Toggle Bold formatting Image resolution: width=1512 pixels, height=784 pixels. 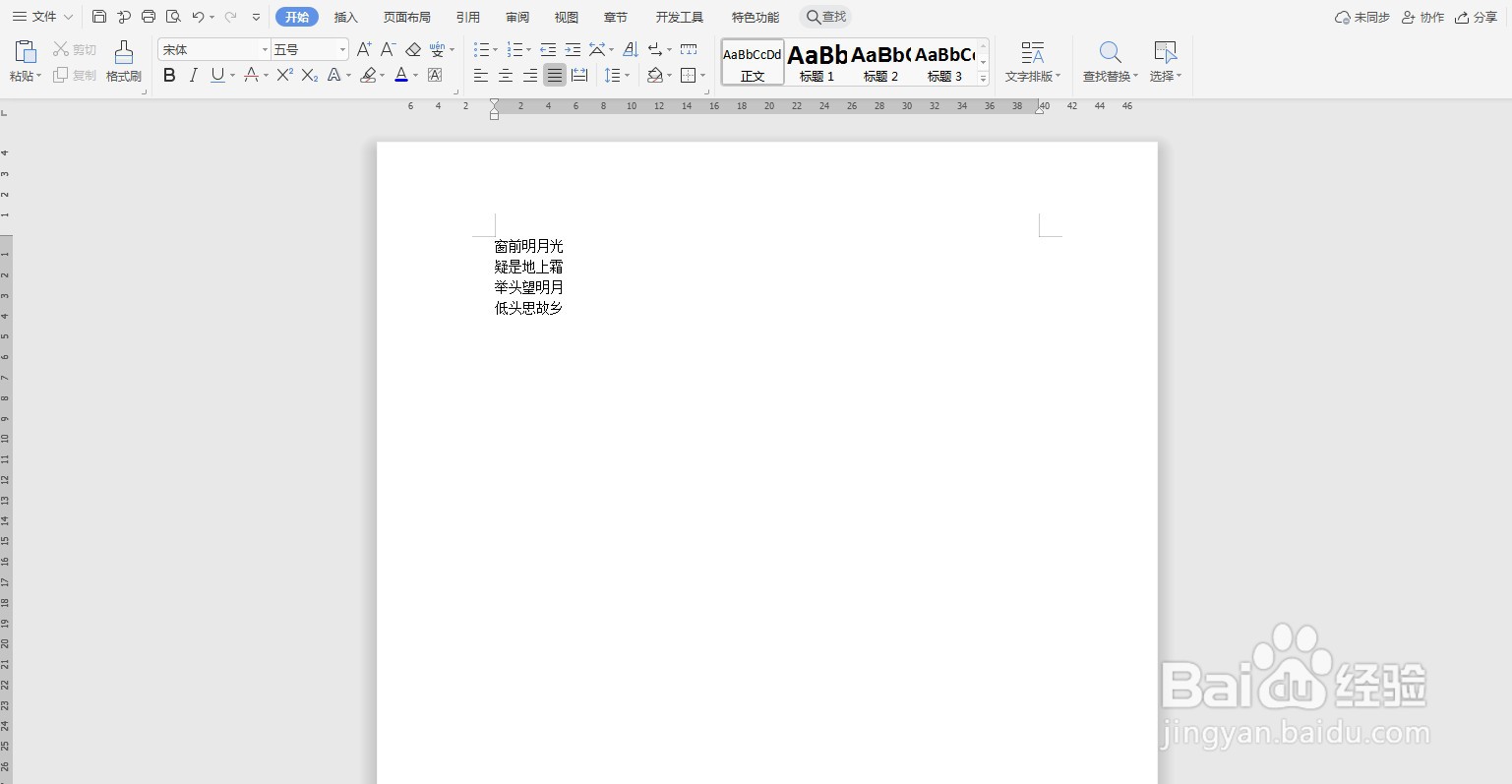(169, 75)
